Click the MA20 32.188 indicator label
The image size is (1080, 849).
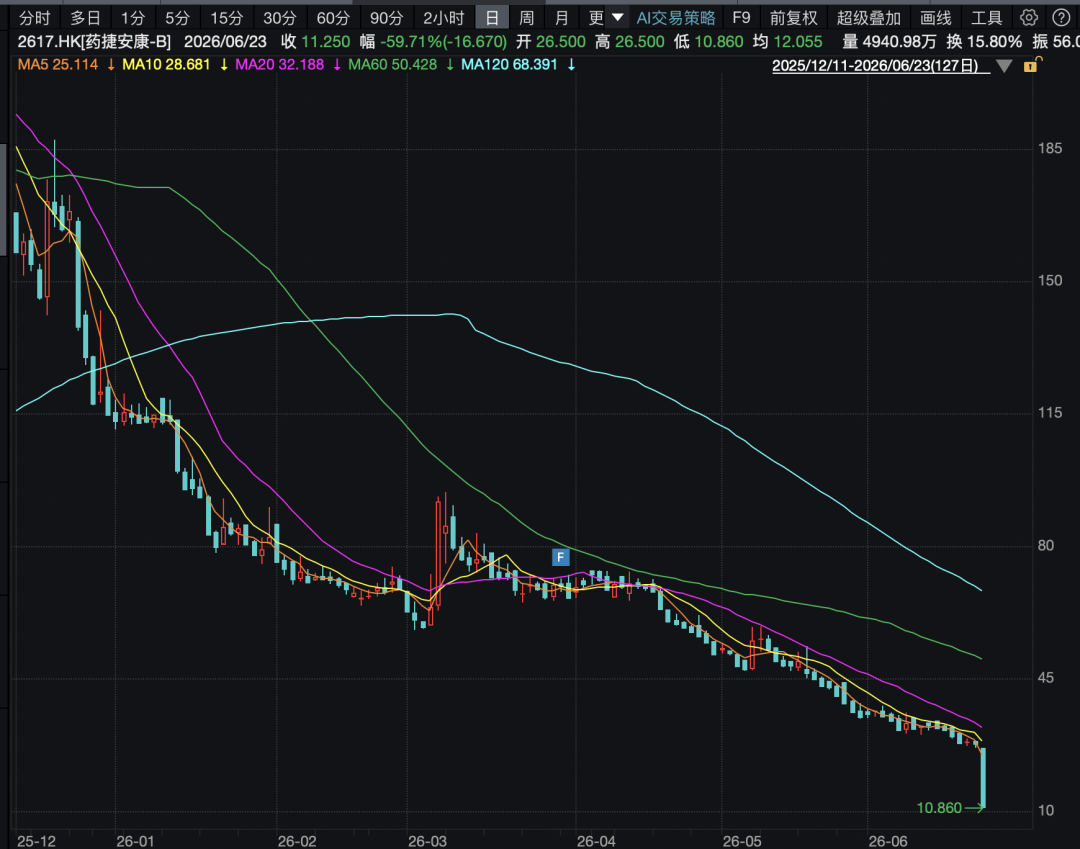(280, 65)
